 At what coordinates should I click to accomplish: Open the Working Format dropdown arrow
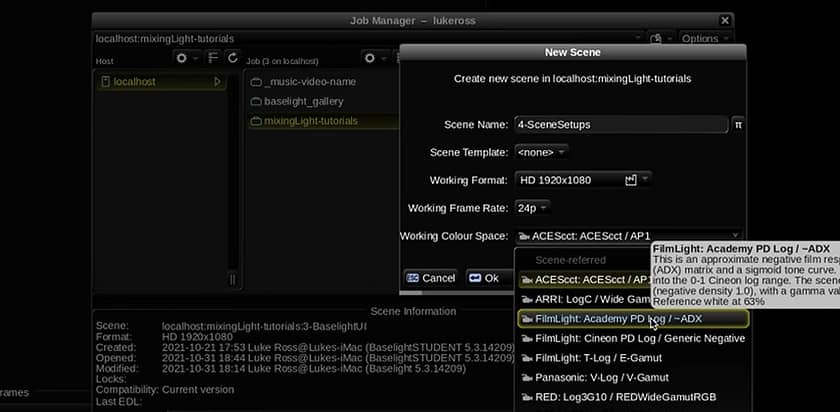pyautogui.click(x=645, y=179)
